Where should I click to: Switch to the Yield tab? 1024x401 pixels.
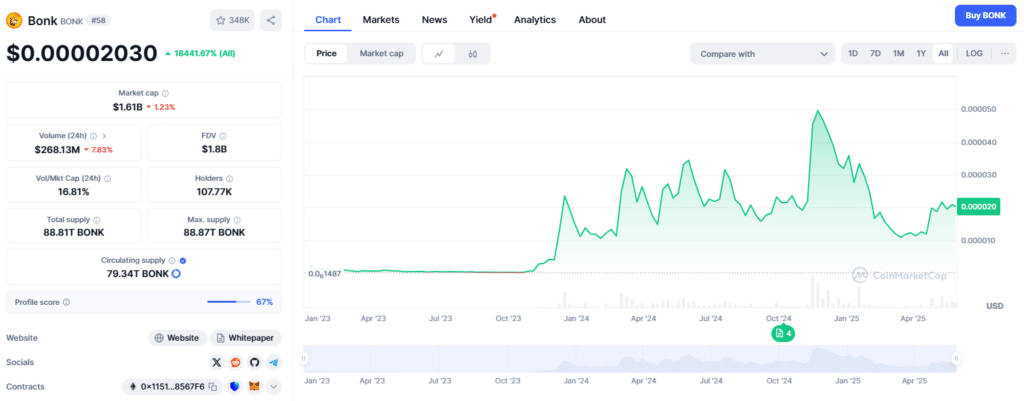[481, 20]
